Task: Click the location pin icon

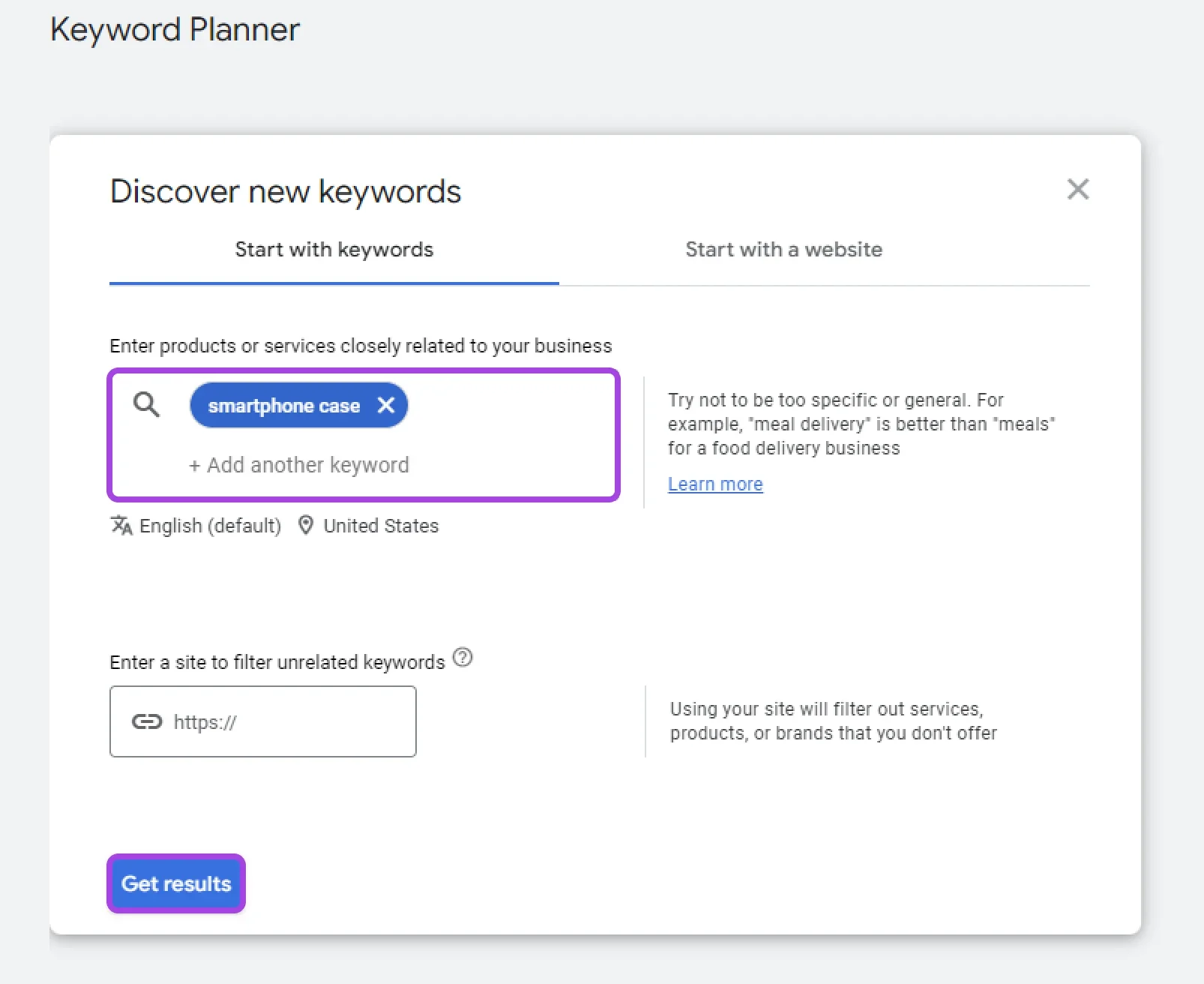Action: click(x=305, y=525)
